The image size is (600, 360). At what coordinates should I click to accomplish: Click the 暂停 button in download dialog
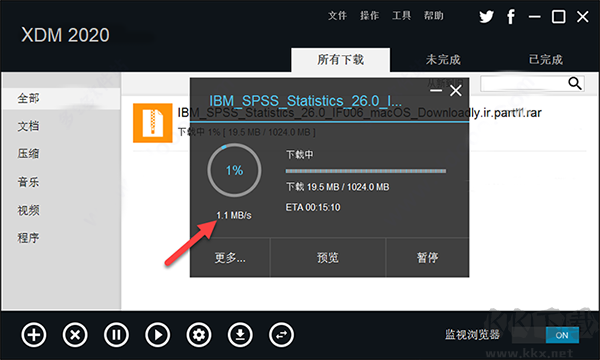point(427,257)
